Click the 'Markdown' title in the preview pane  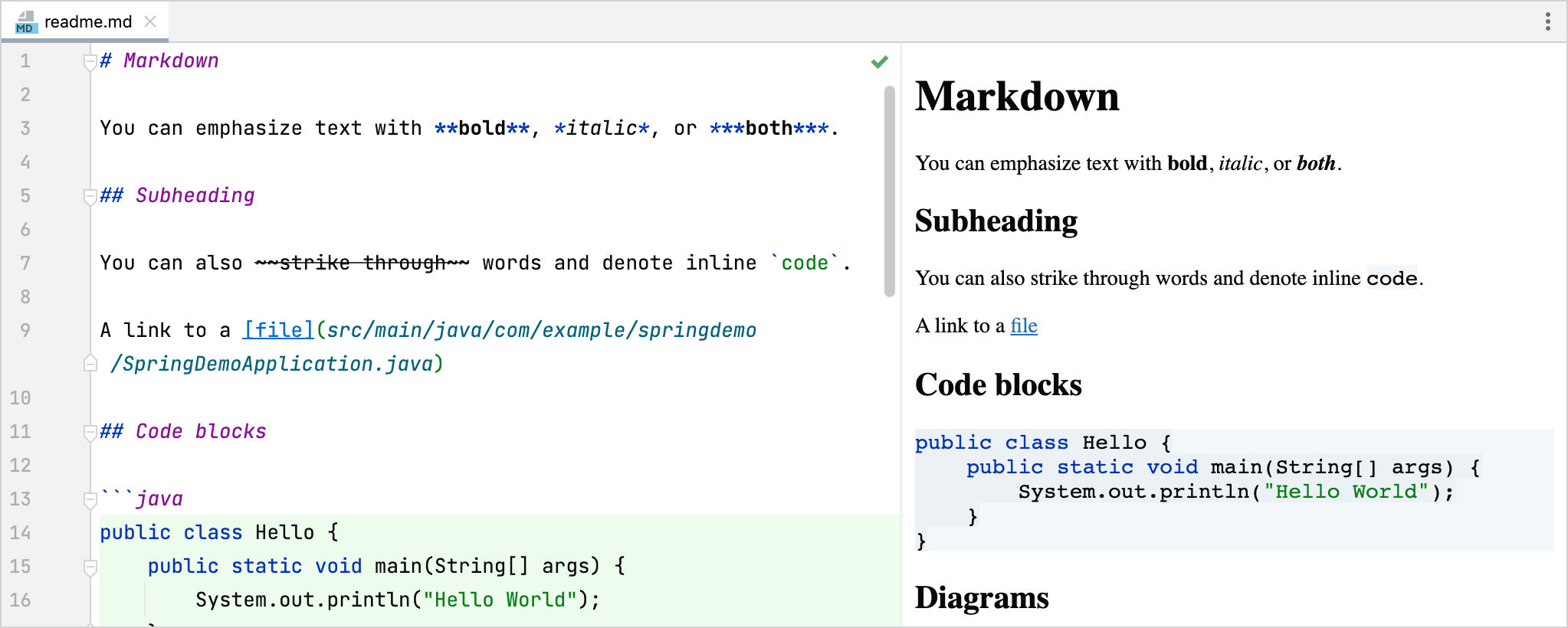pos(1017,96)
